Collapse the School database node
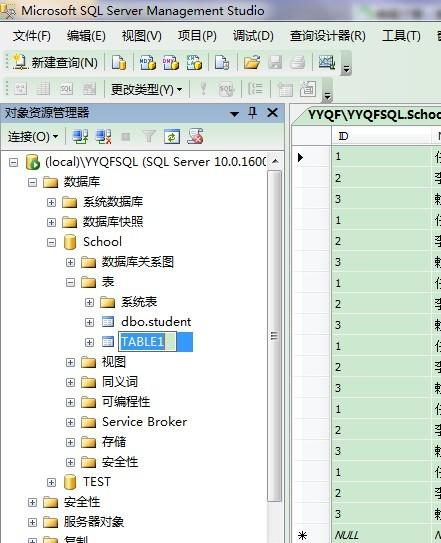441x543 pixels. [51, 242]
